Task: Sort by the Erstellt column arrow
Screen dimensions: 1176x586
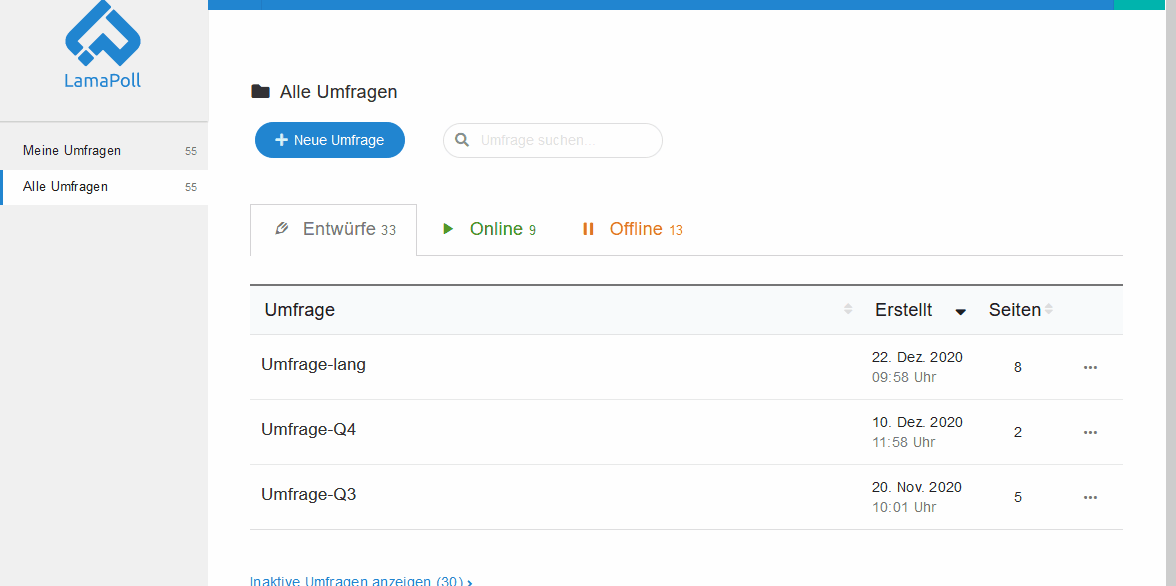Action: pyautogui.click(x=961, y=311)
